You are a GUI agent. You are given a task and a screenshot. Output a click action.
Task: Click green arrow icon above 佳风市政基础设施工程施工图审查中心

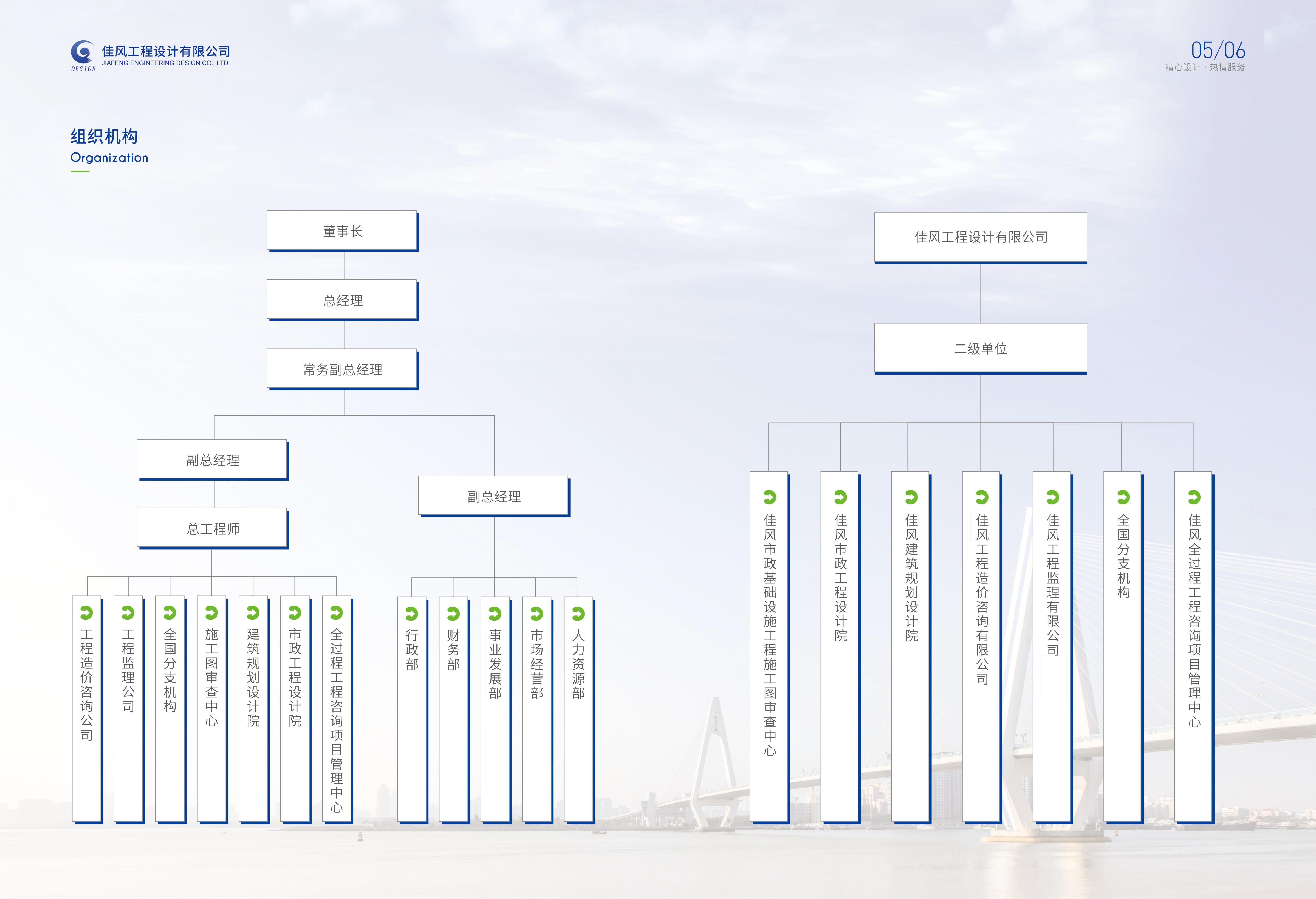coord(770,497)
